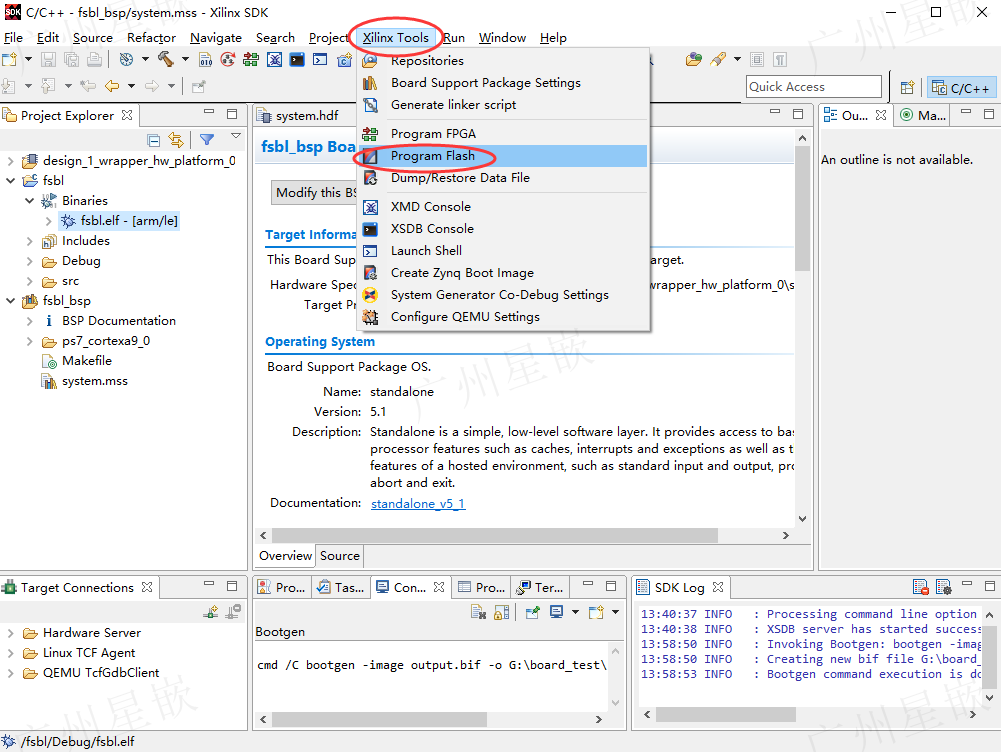Open System Generator Co-Debug Settings
1001x752 pixels.
[504, 295]
